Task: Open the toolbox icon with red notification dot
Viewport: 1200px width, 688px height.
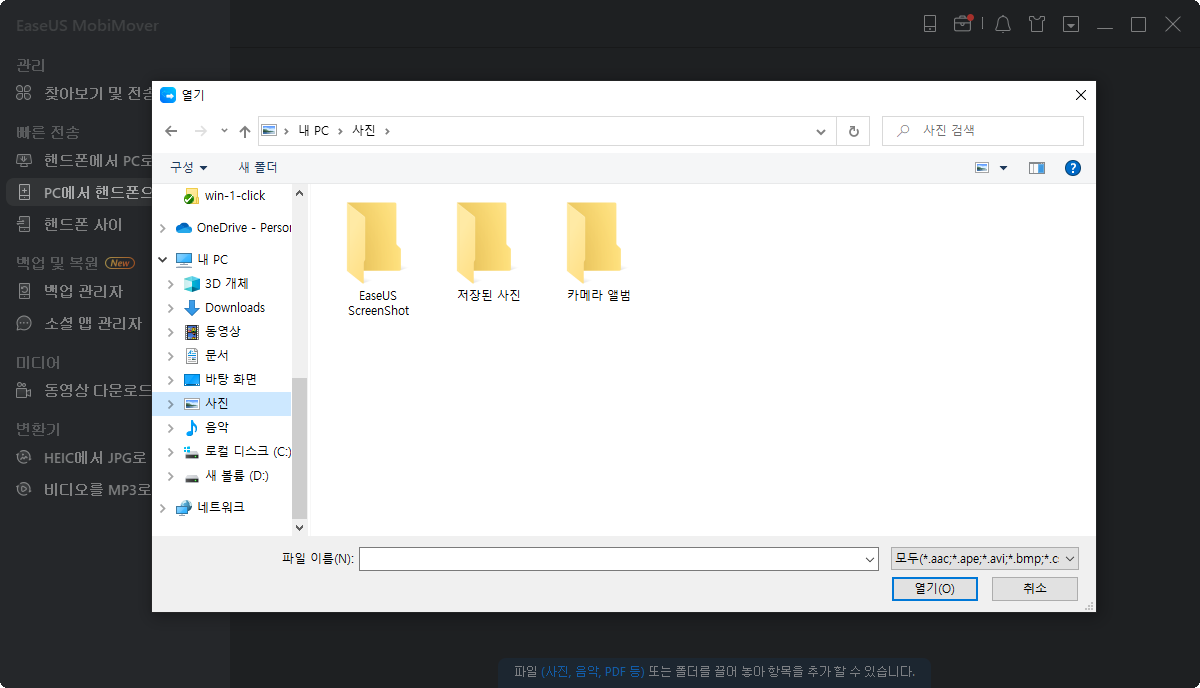Action: click(x=962, y=24)
